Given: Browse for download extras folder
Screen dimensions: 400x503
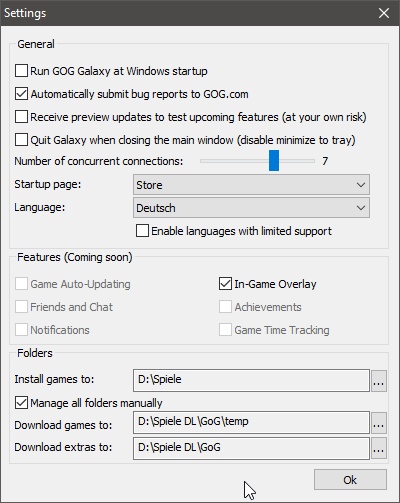Looking at the screenshot, I should 379,448.
